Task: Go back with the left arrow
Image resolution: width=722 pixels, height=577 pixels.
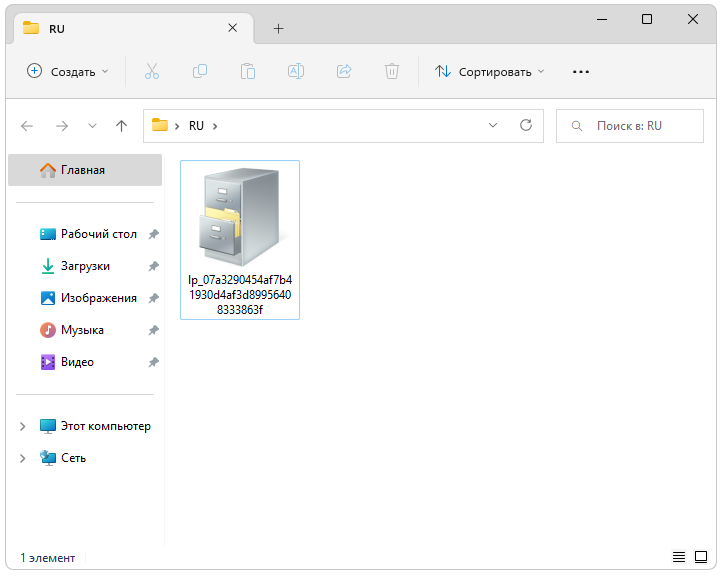Action: (27, 126)
